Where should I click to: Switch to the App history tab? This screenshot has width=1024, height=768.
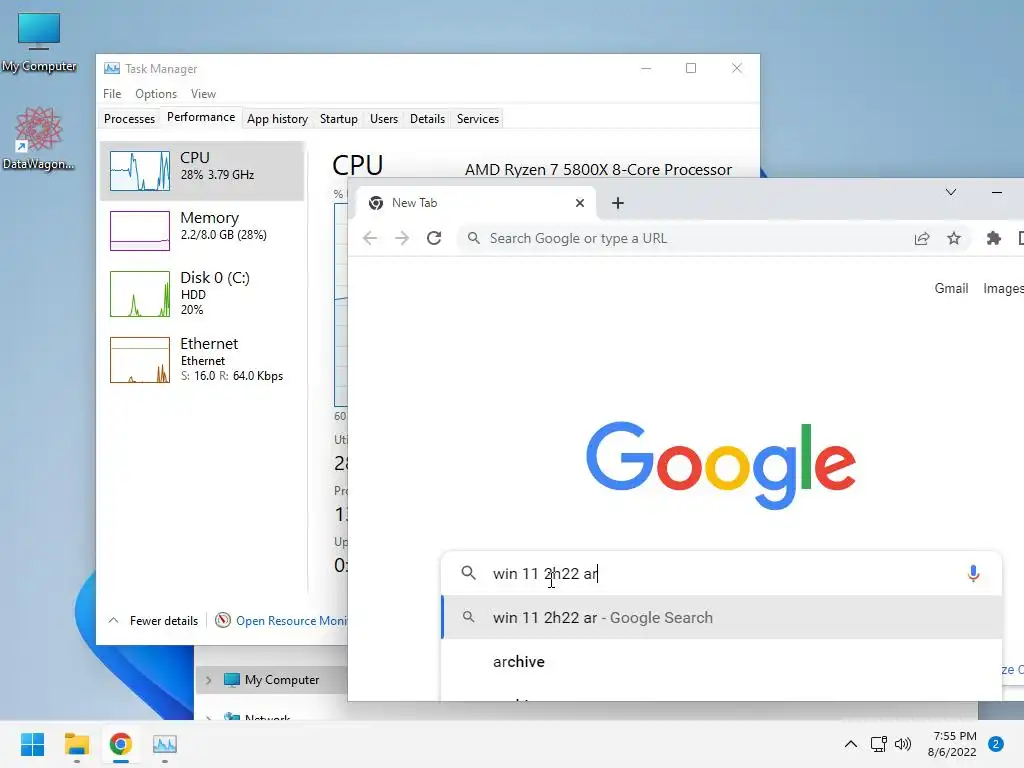coord(278,119)
